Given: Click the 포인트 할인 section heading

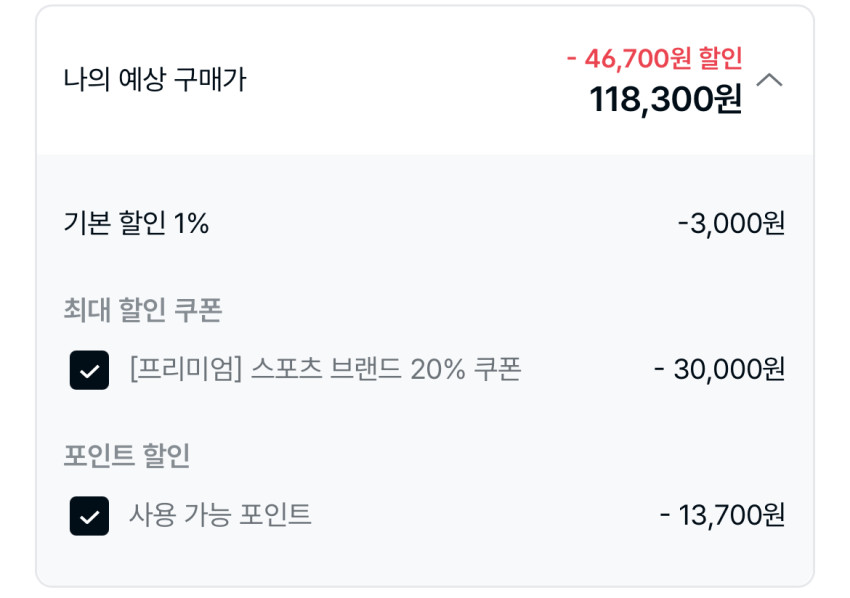Looking at the screenshot, I should [126, 456].
